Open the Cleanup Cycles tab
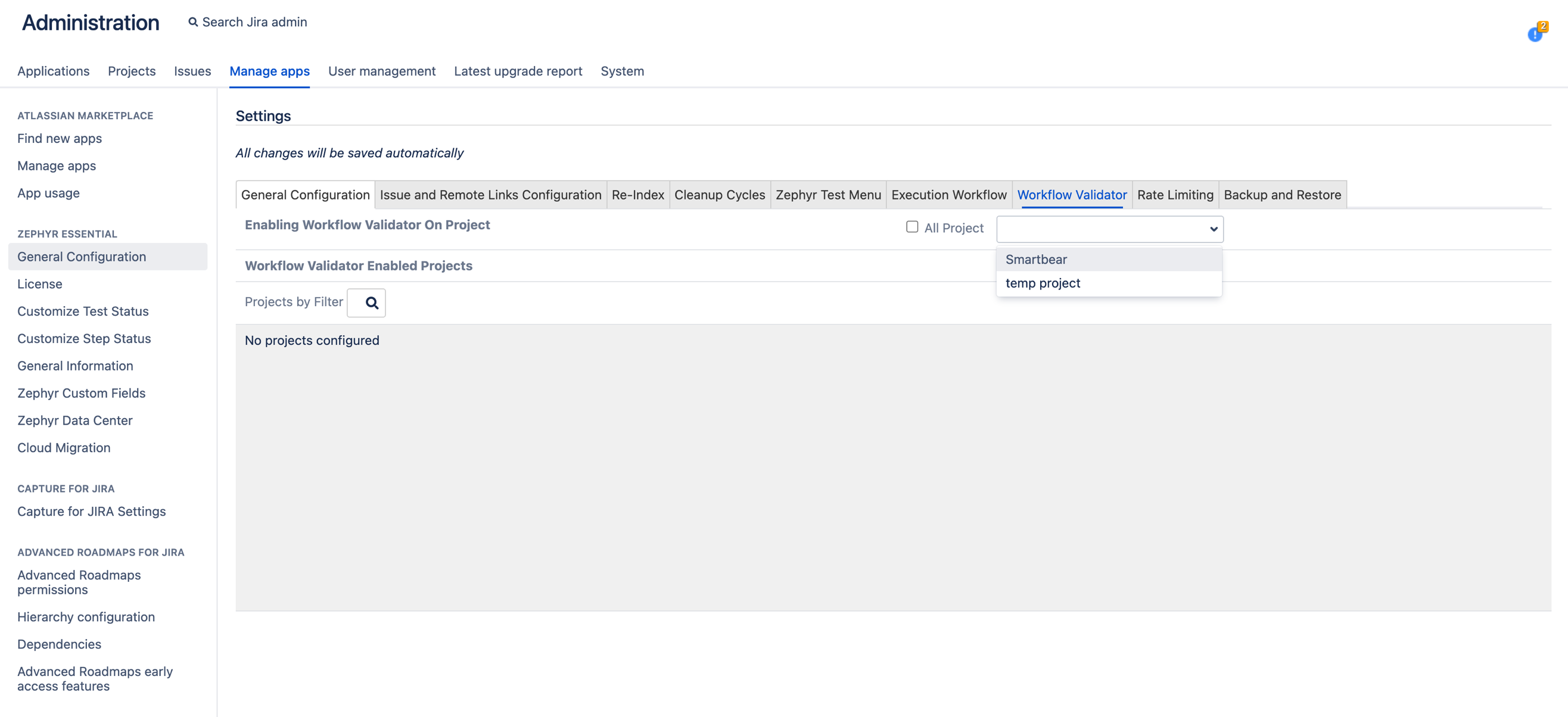The width and height of the screenshot is (1568, 717). click(720, 195)
